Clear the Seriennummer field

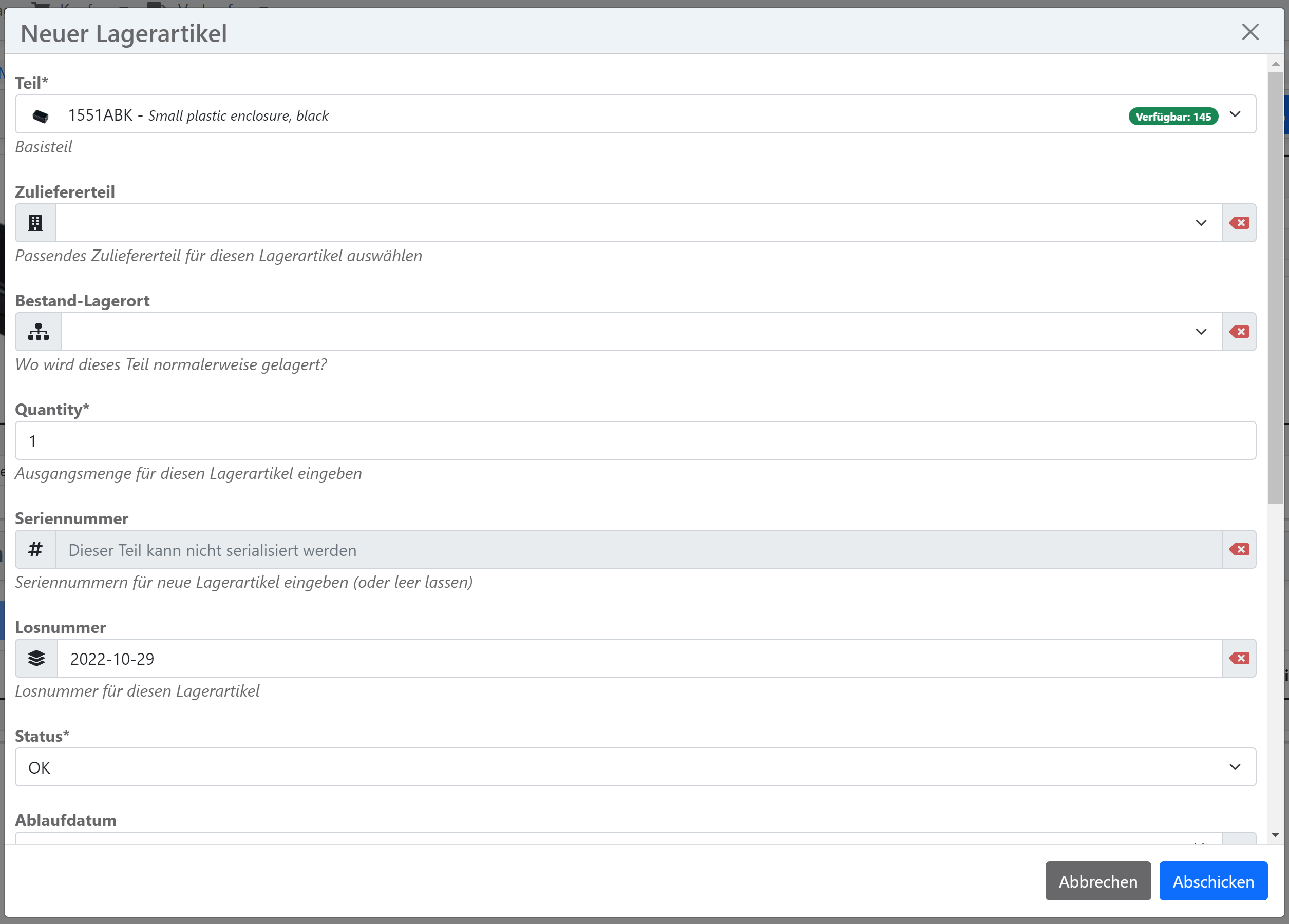[x=1241, y=549]
